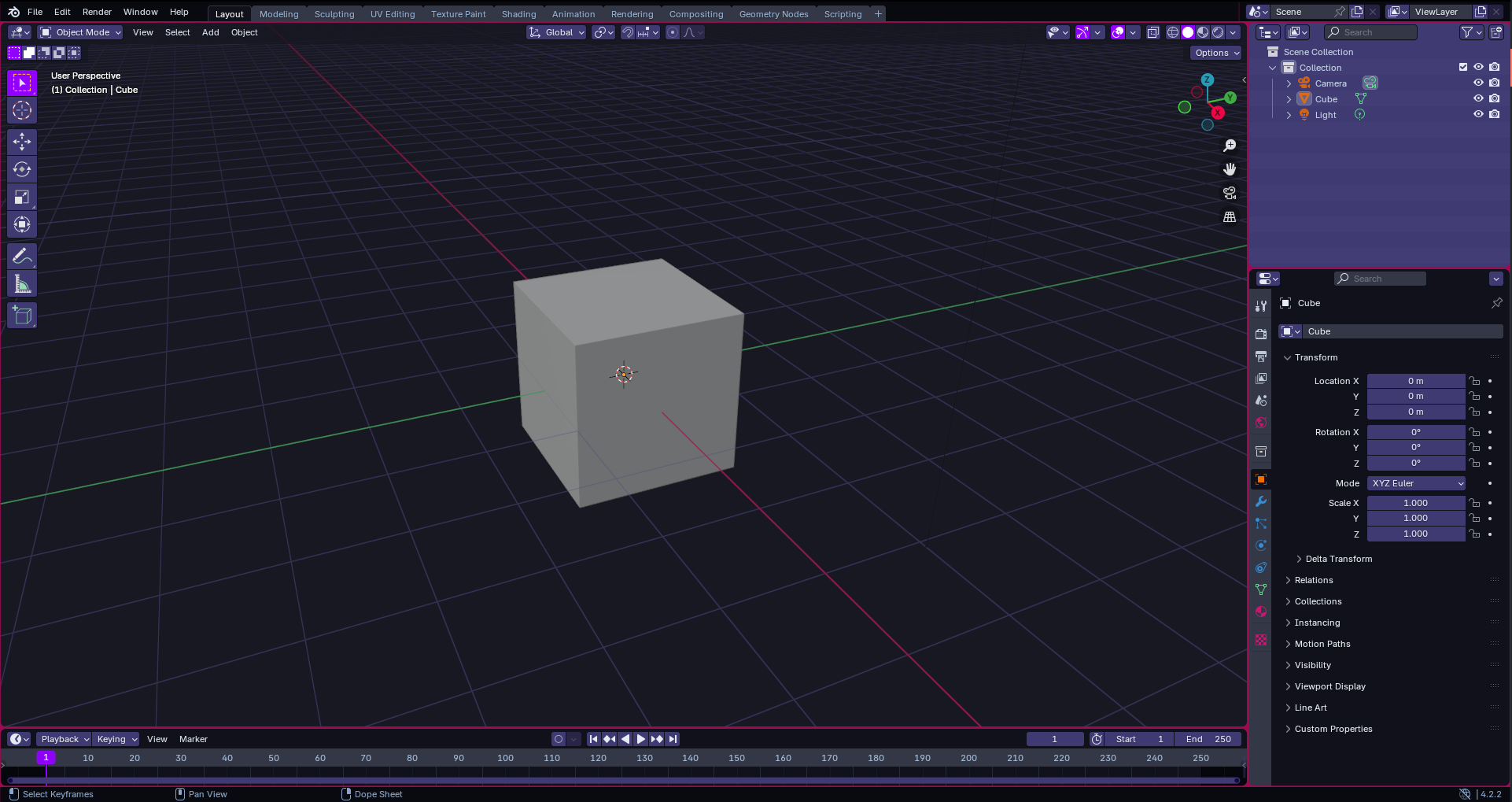Activate the Scale tool
The width and height of the screenshot is (1512, 802).
[22, 197]
